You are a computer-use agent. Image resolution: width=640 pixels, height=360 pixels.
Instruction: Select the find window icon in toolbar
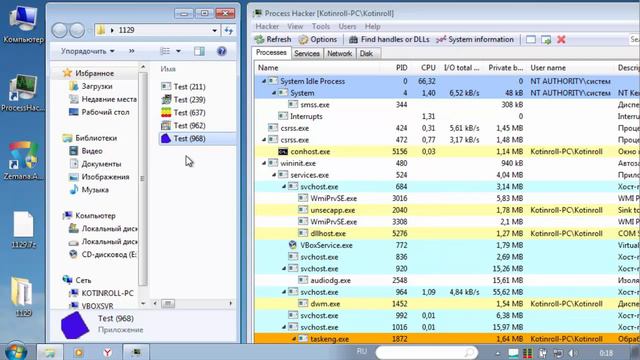[x=531, y=40]
